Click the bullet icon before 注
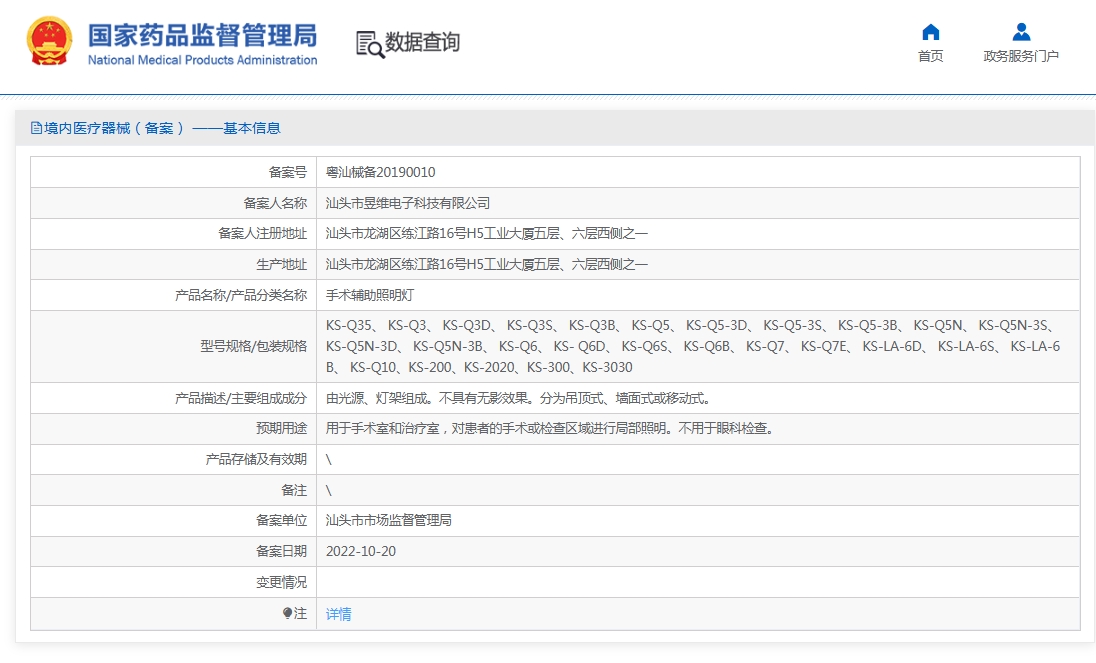This screenshot has height=663, width=1096. [287, 613]
